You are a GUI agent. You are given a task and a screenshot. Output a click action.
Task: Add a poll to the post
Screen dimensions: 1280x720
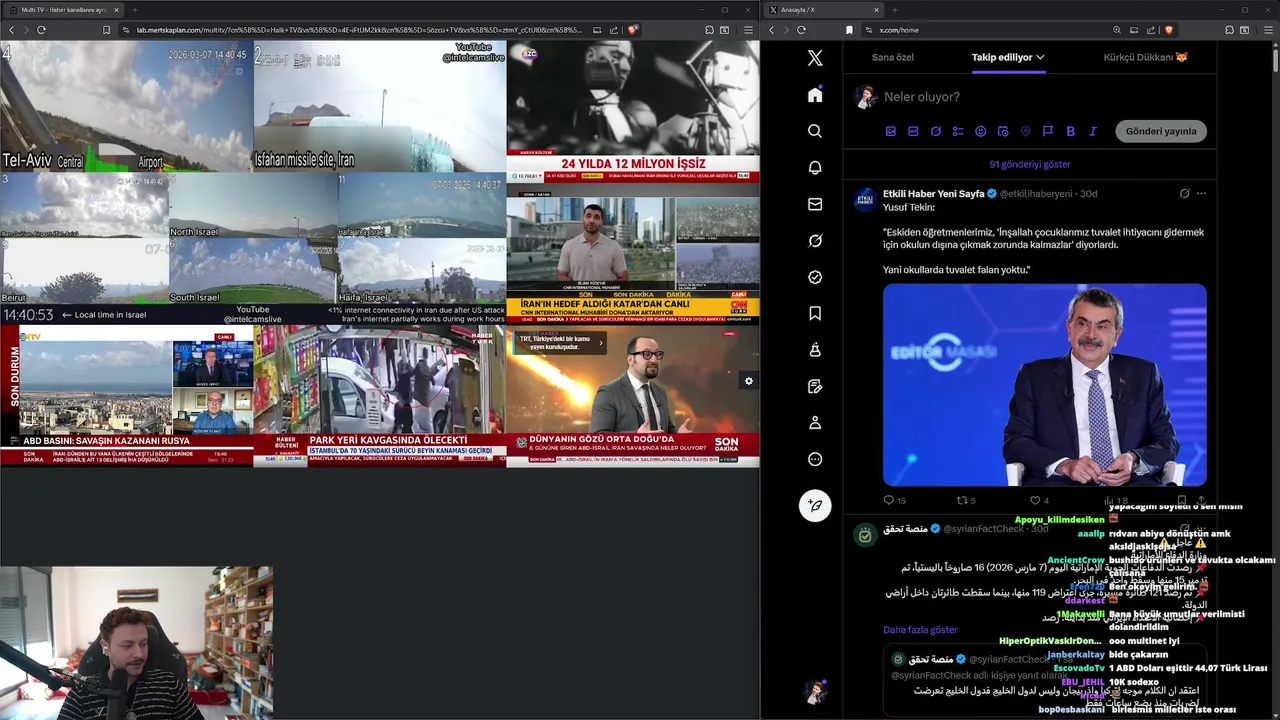[958, 131]
